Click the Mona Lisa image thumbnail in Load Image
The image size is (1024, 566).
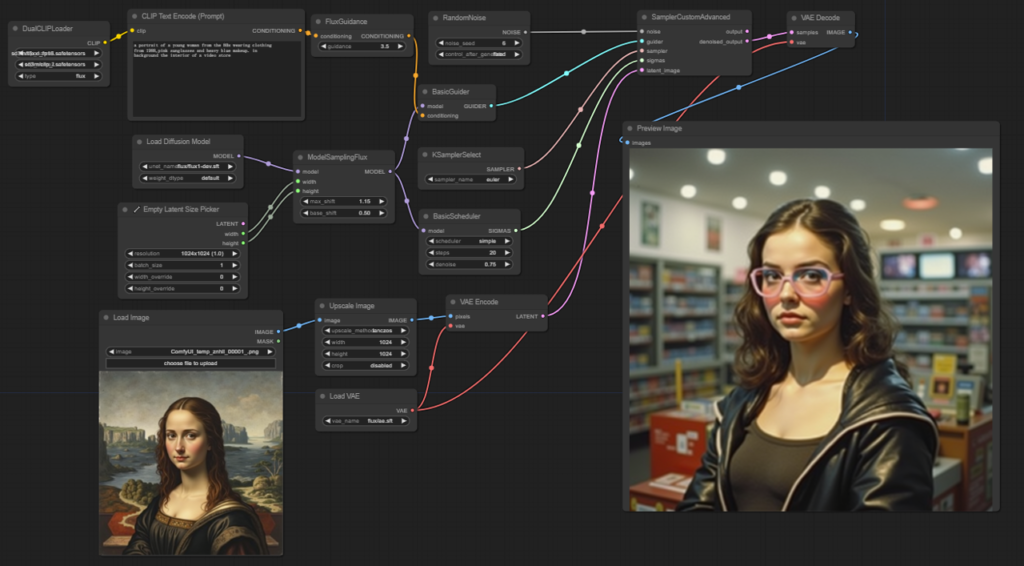coord(190,462)
